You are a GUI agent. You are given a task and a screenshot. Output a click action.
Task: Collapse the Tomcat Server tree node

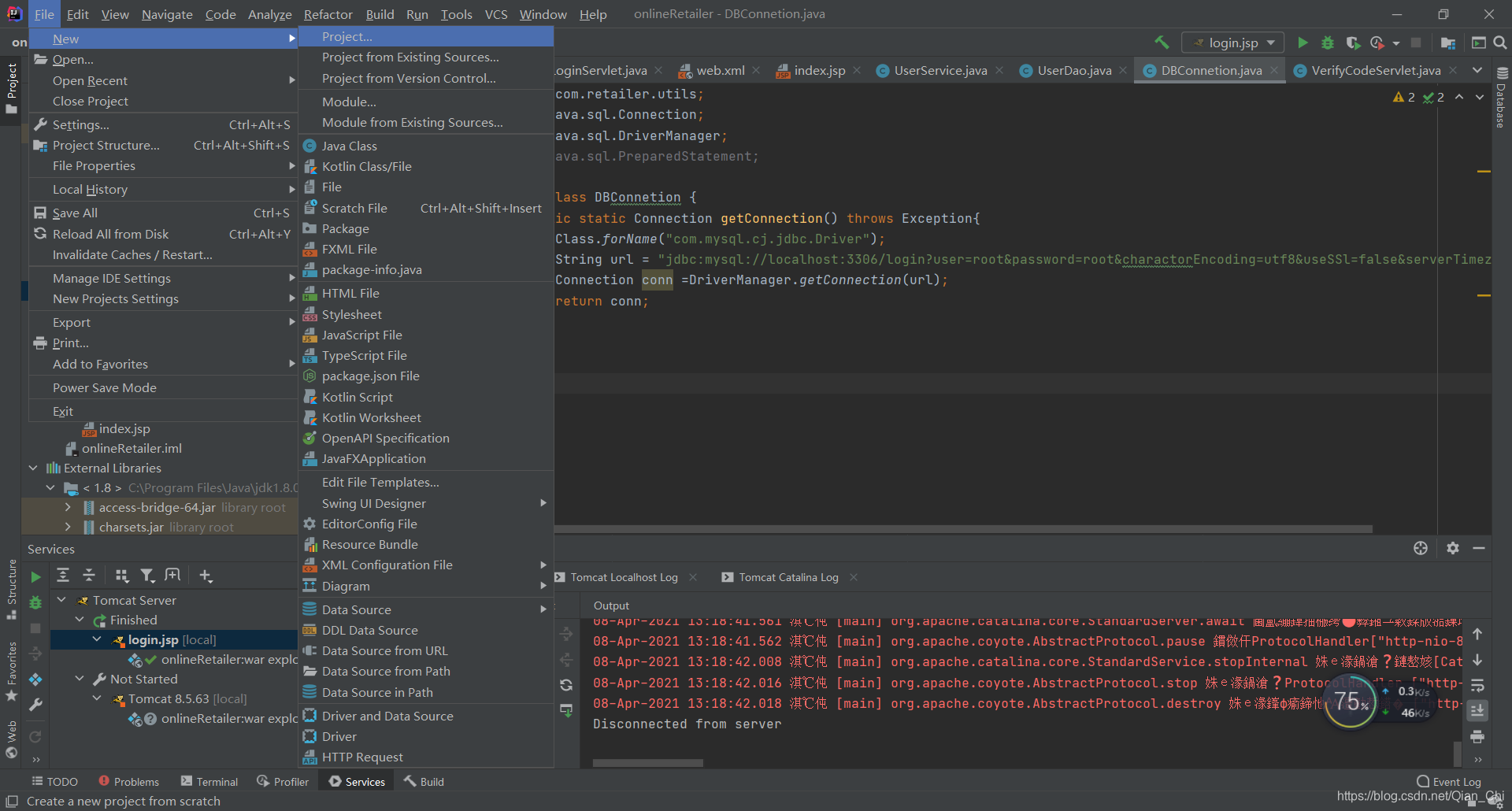(61, 600)
